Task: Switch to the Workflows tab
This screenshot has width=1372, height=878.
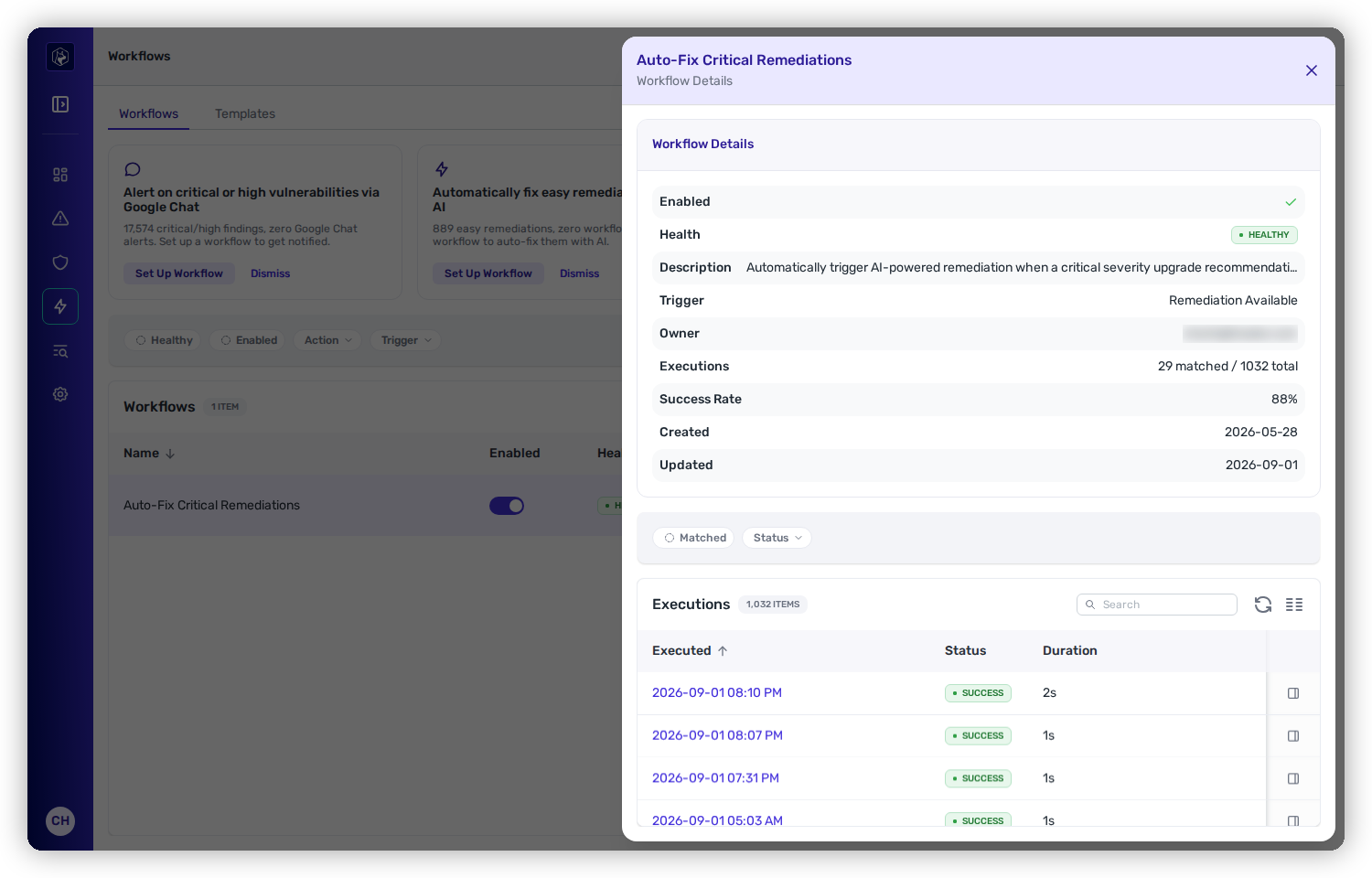Action: pos(148,113)
